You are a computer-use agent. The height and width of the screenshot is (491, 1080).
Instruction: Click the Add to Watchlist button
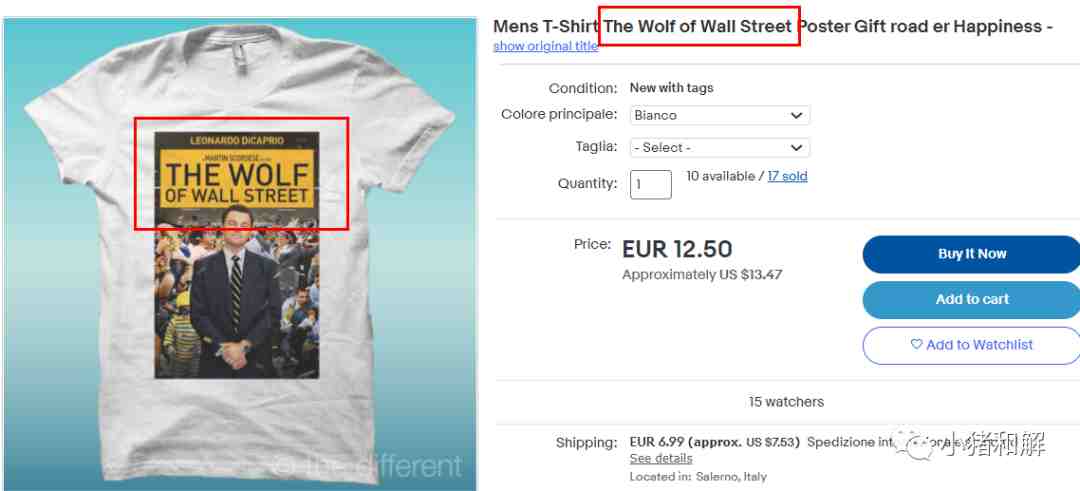(x=972, y=345)
